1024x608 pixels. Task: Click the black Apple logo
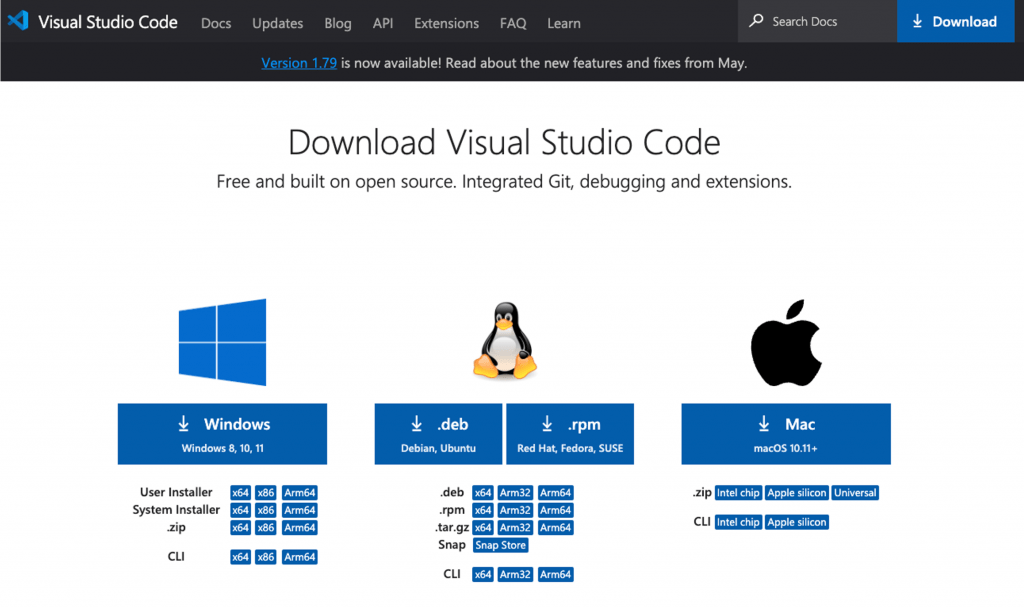[786, 342]
